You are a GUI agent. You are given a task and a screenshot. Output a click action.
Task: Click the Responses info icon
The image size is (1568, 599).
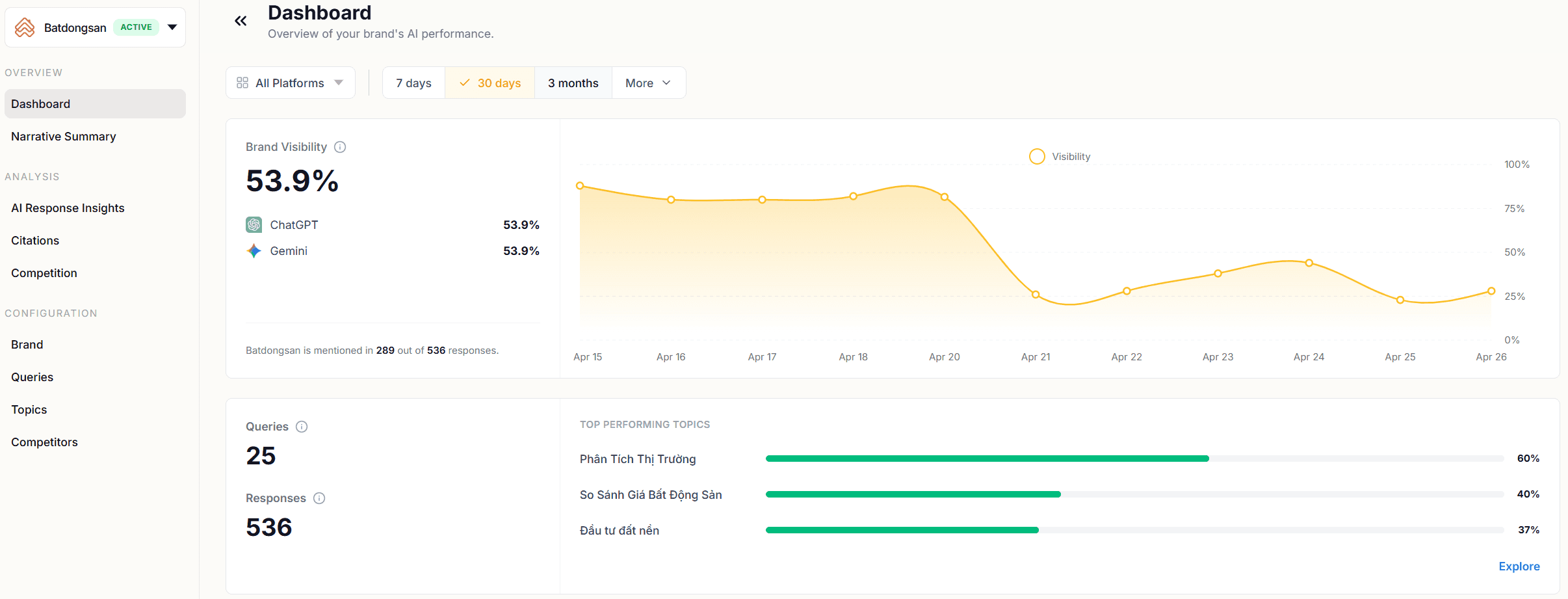pyautogui.click(x=319, y=498)
